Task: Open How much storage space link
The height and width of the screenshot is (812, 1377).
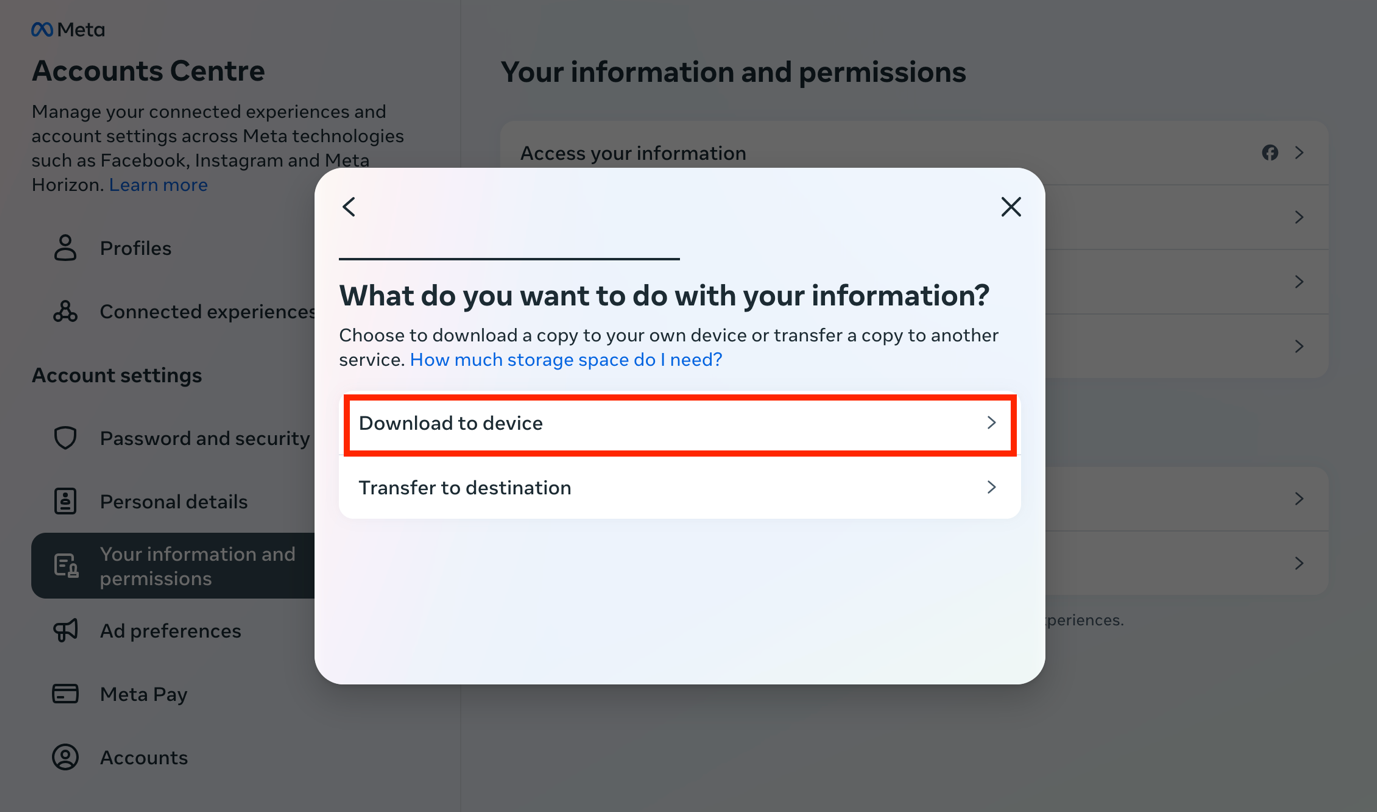Action: [566, 360]
